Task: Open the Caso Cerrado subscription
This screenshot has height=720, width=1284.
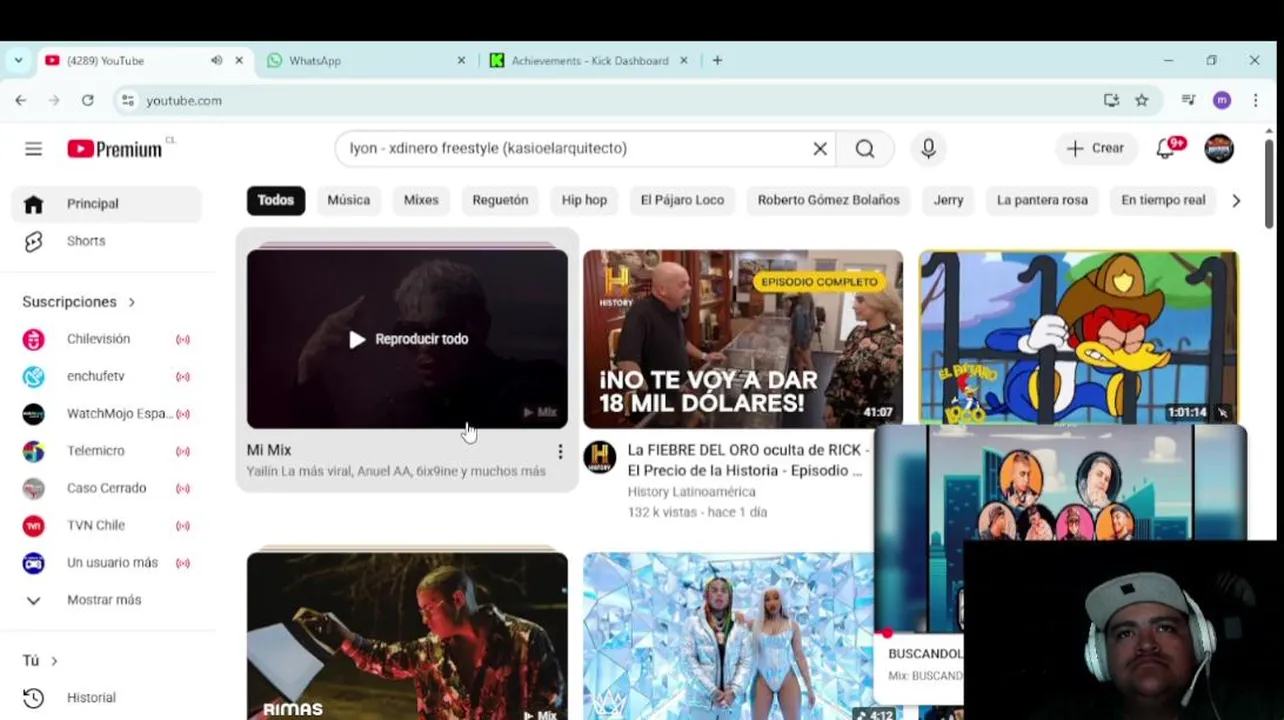Action: tap(106, 488)
